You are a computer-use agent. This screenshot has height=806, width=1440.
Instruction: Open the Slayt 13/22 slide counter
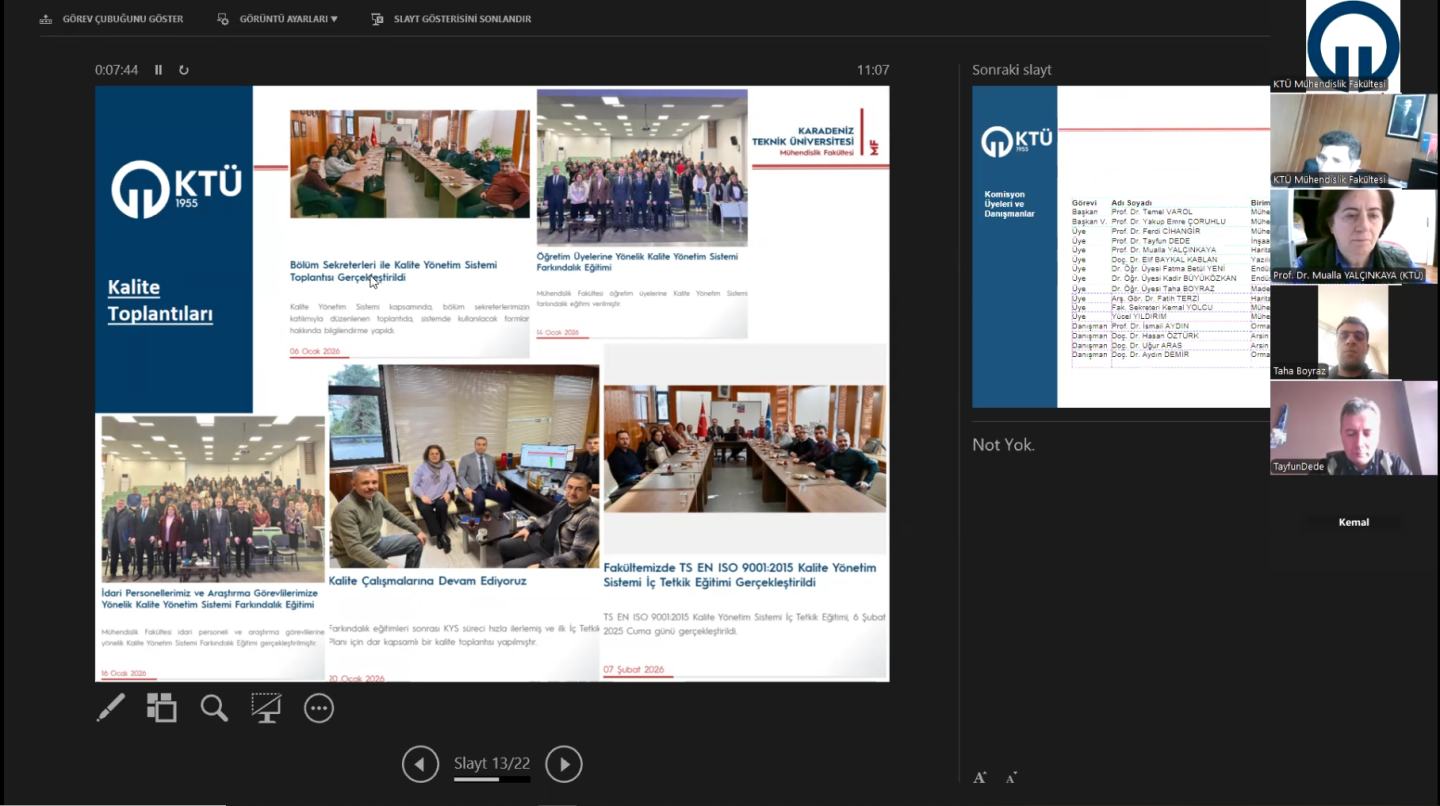click(x=491, y=763)
